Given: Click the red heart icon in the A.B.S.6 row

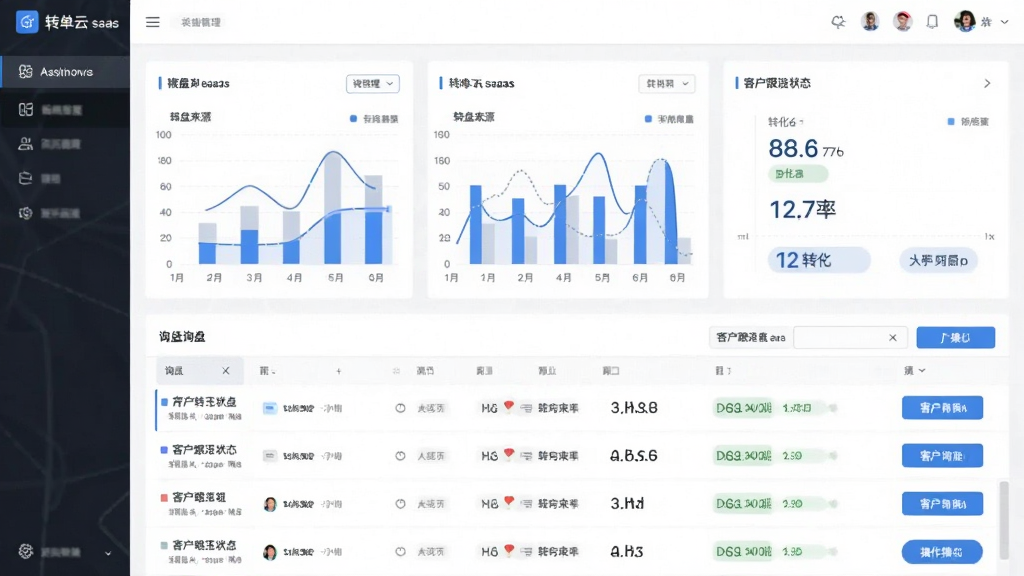Looking at the screenshot, I should point(509,453).
